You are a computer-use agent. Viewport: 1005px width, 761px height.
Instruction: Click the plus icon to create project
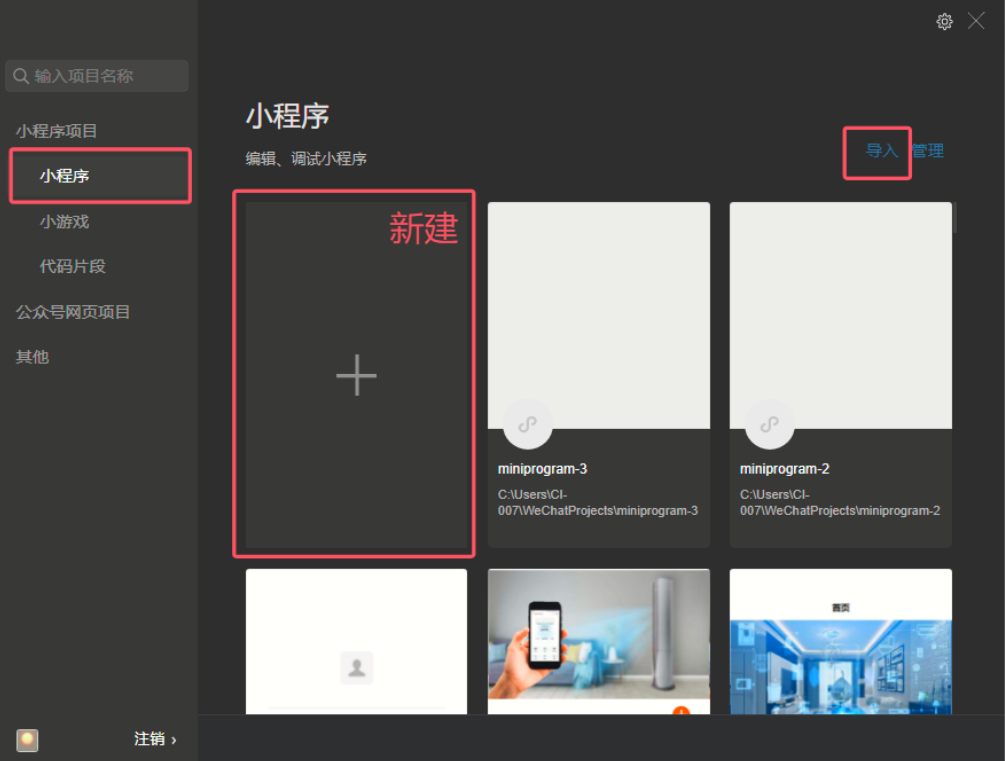(x=356, y=376)
